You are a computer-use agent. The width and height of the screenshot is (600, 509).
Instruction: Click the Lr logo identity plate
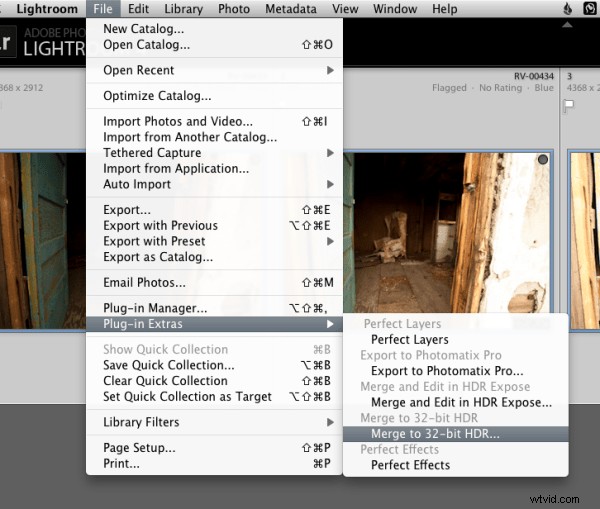click(x=8, y=42)
